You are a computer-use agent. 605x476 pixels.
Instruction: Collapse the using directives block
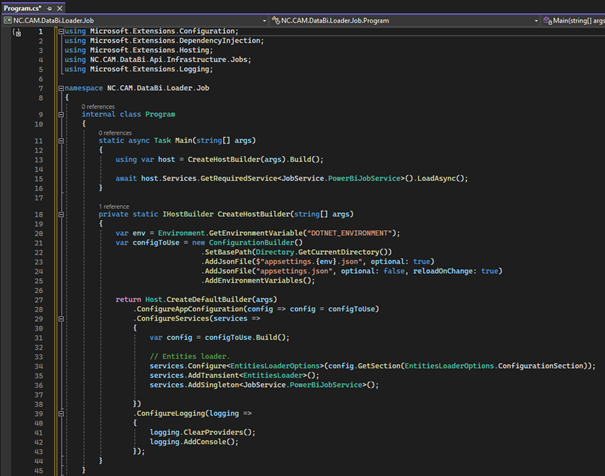61,32
